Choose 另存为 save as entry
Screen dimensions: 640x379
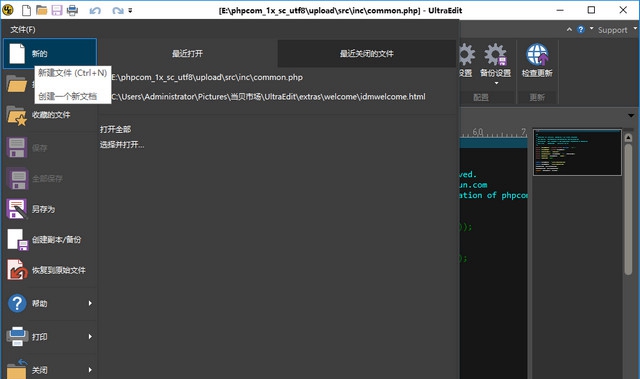pos(50,209)
